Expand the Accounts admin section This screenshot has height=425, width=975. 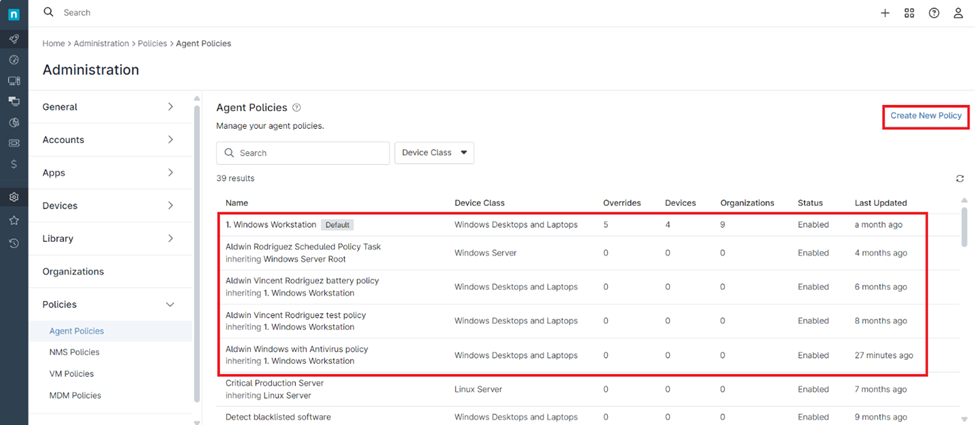point(109,140)
